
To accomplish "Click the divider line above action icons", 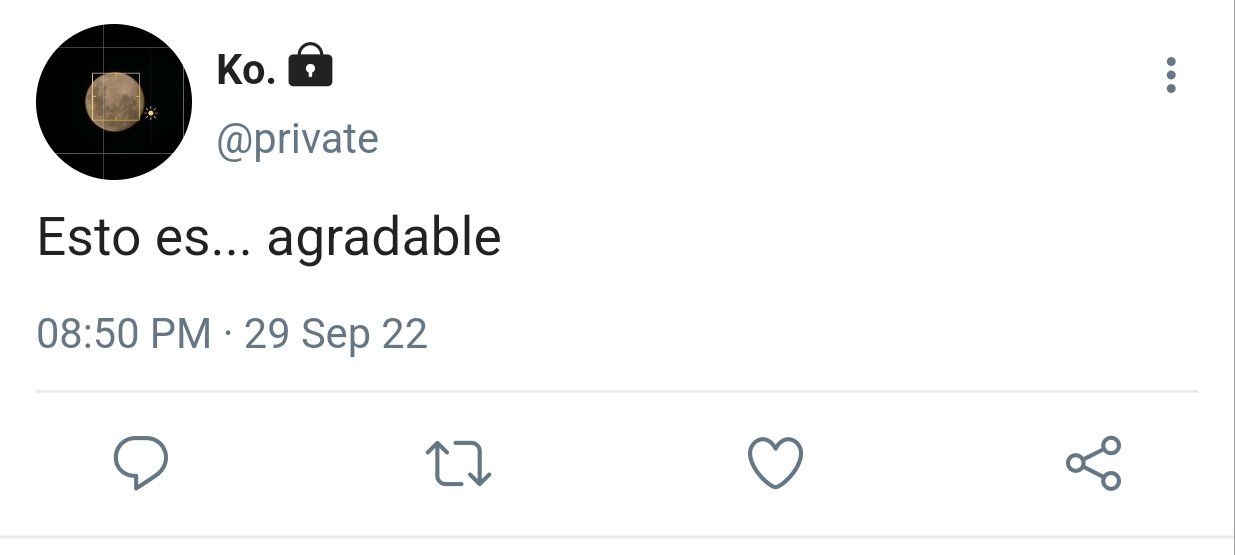I will click(x=617, y=391).
